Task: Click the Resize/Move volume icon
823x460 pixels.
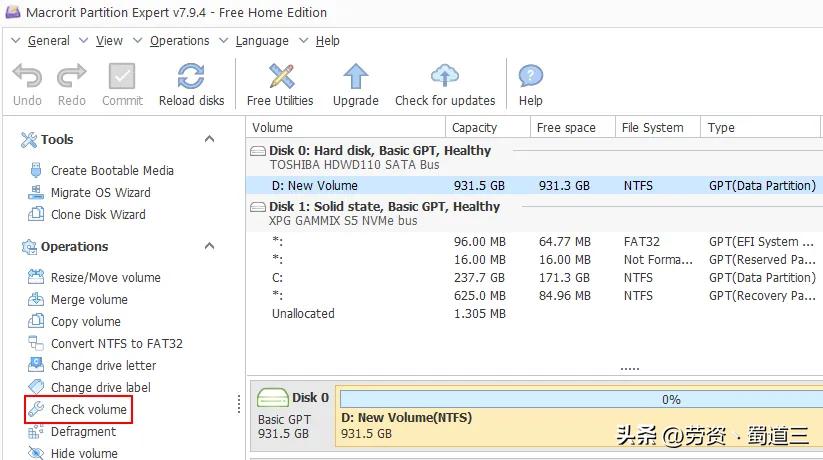Action: click(36, 277)
